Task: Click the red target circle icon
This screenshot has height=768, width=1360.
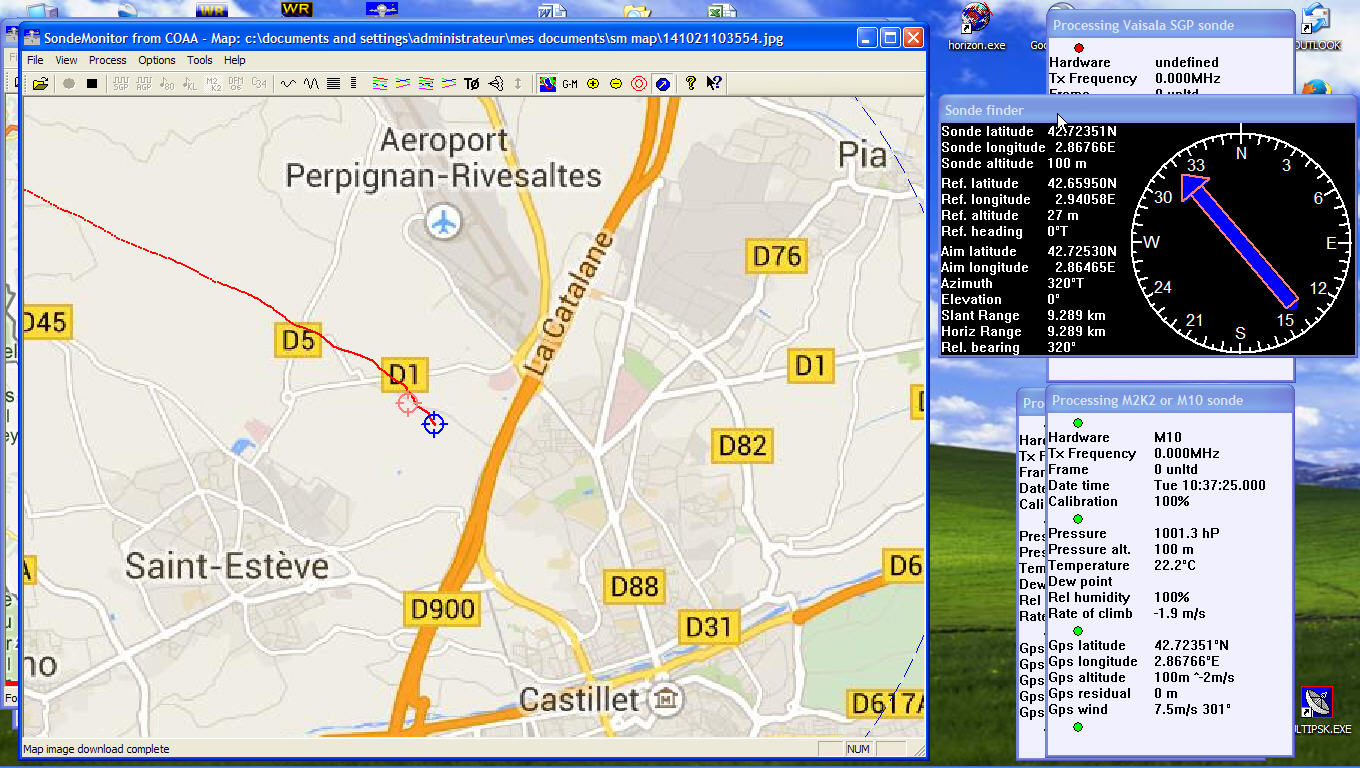Action: (639, 84)
